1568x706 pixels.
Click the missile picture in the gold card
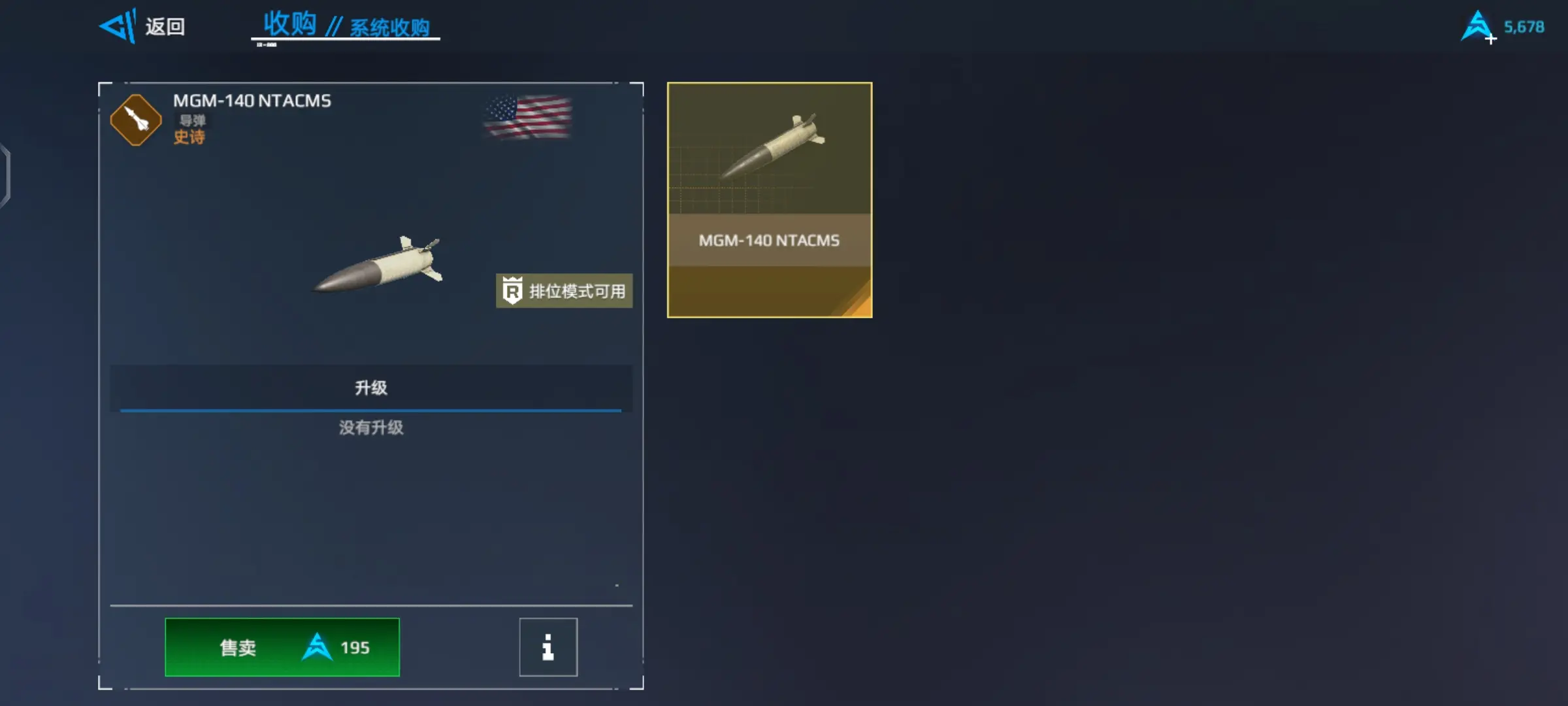click(x=771, y=146)
